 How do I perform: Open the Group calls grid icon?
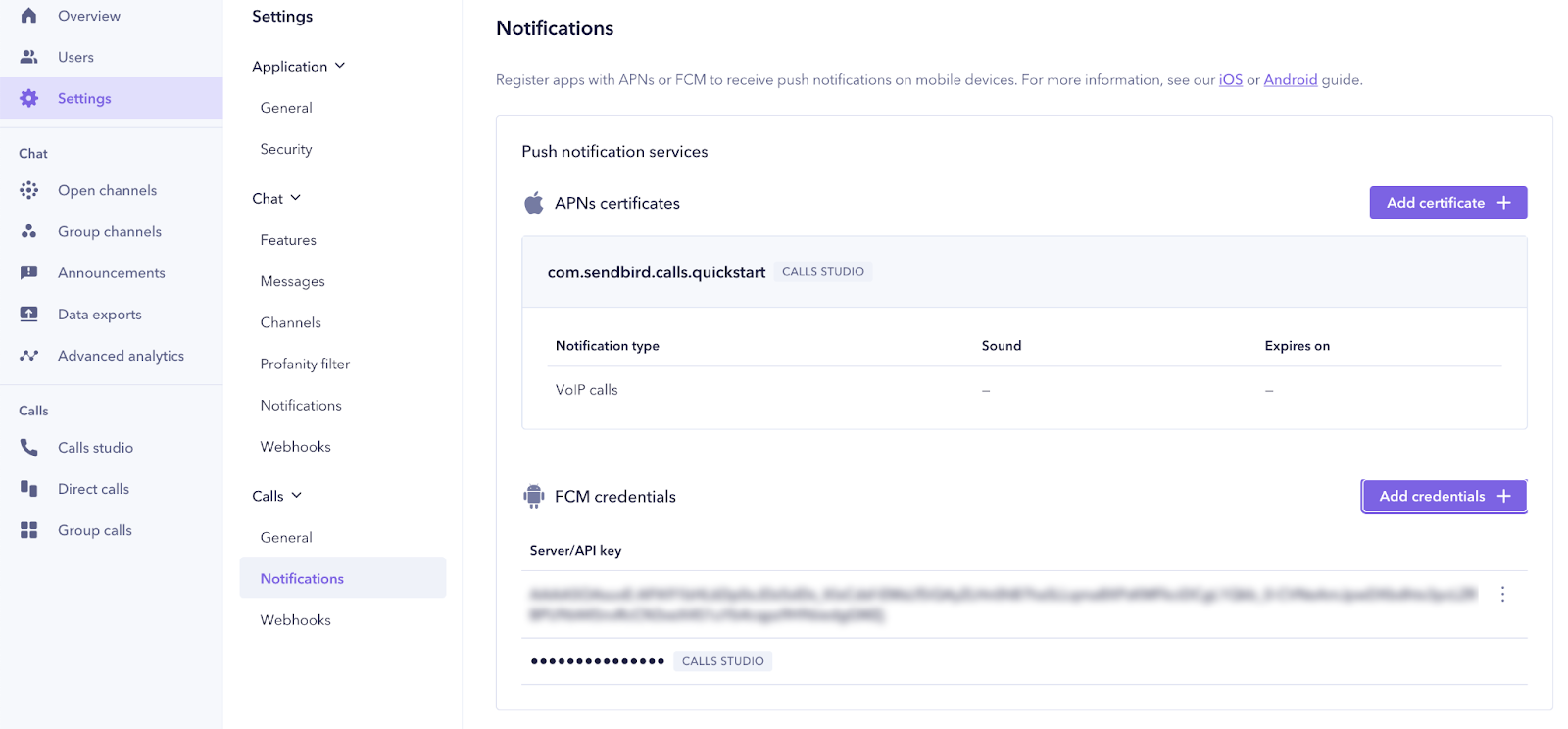tap(29, 530)
